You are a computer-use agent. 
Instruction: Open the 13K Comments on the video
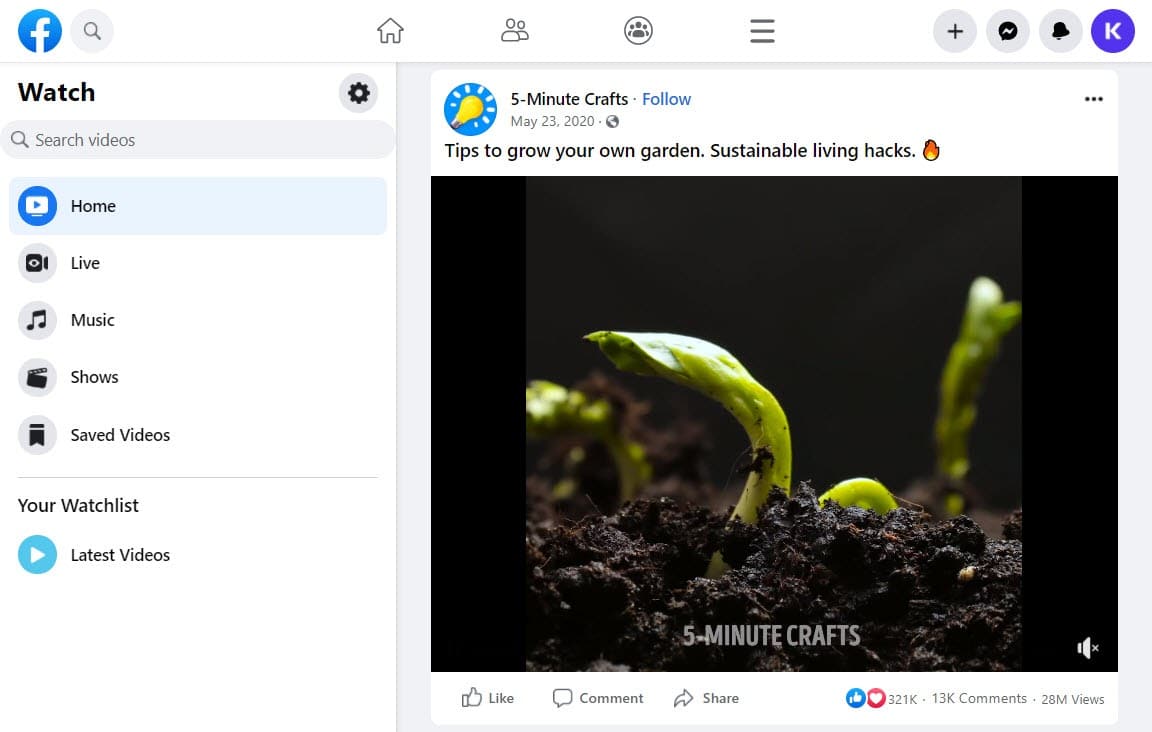978,697
